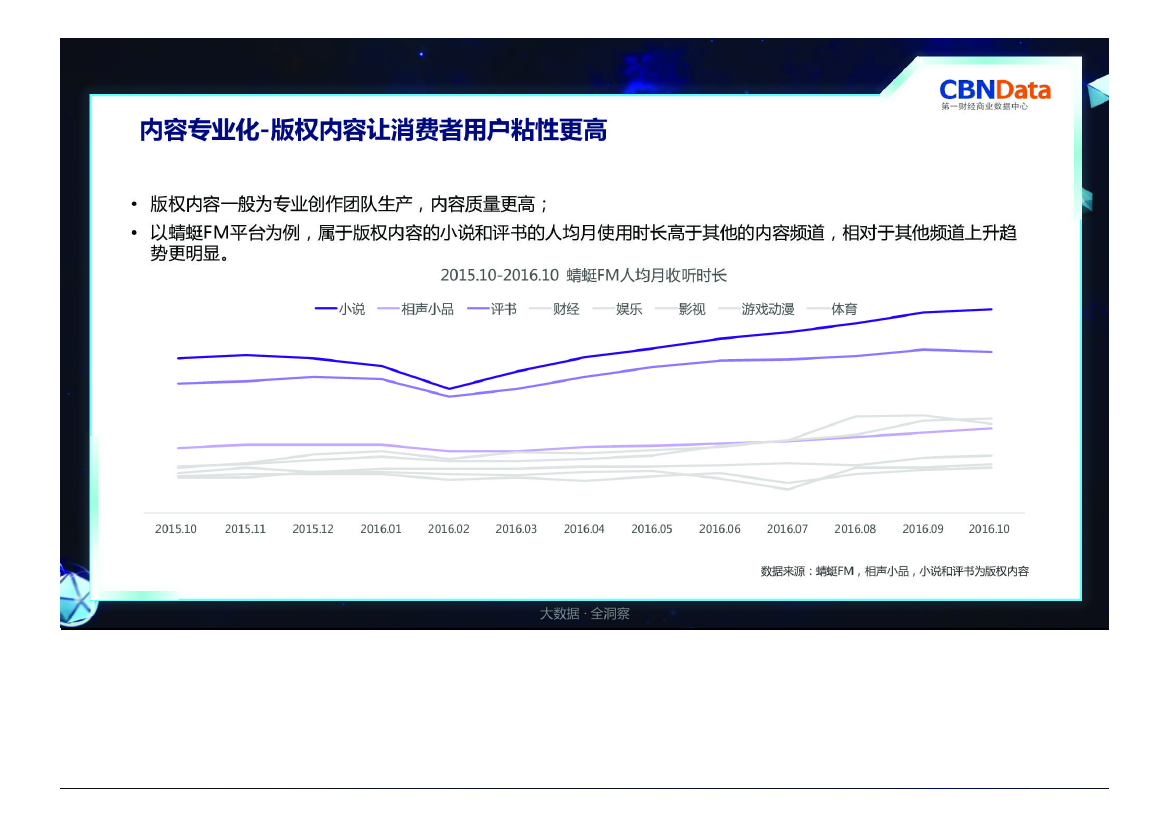Click the slide title 内容专业化-版权内容

click(x=373, y=130)
